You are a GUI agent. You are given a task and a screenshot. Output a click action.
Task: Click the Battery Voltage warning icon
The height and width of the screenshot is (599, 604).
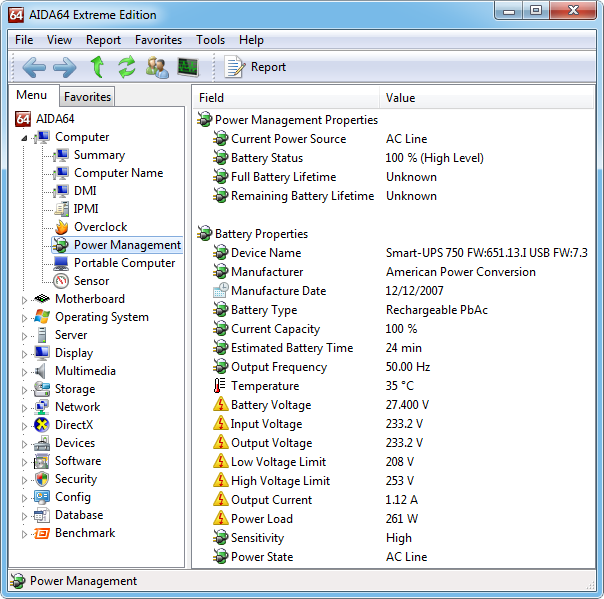click(221, 404)
